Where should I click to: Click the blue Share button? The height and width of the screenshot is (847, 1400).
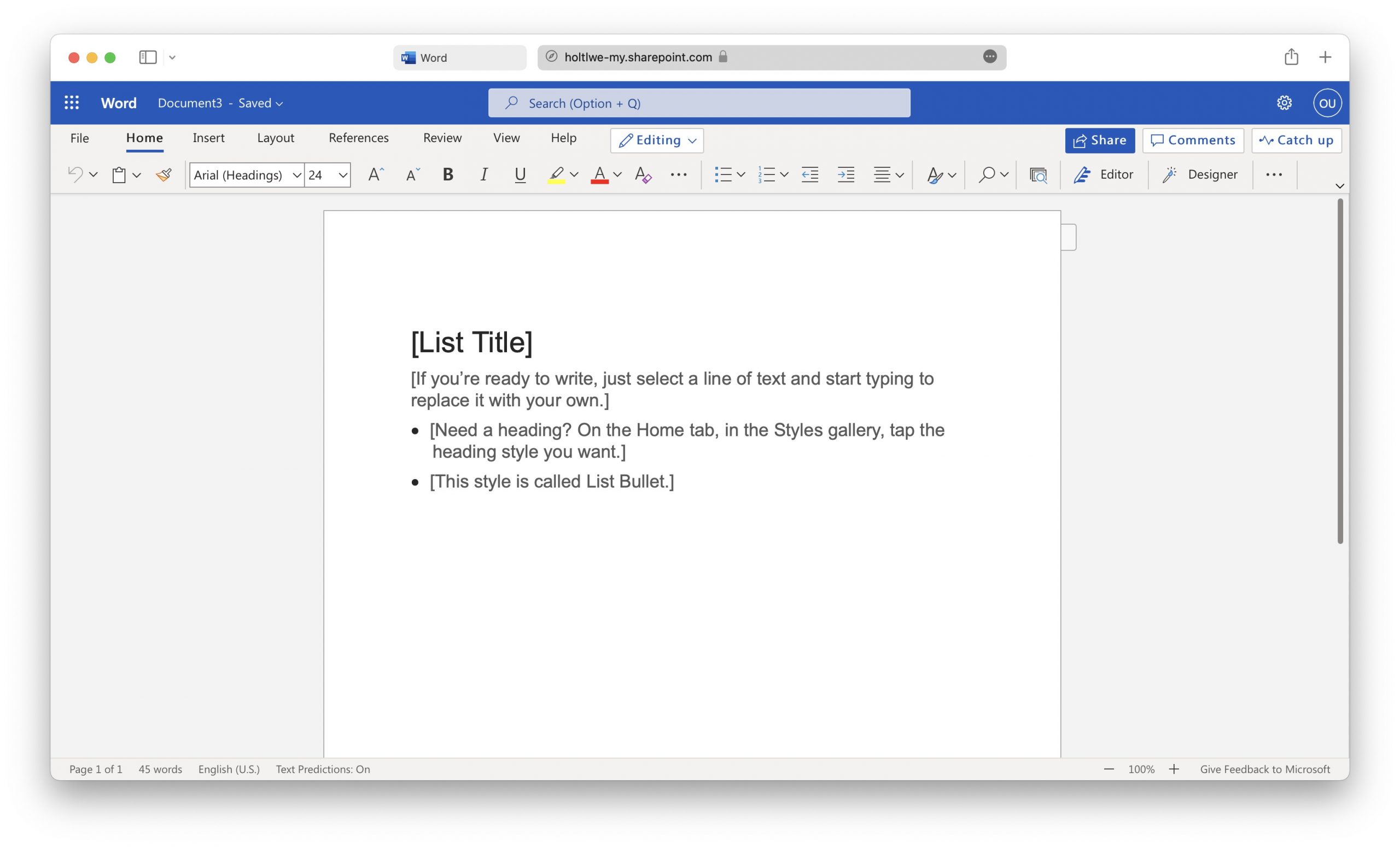[x=1099, y=141]
